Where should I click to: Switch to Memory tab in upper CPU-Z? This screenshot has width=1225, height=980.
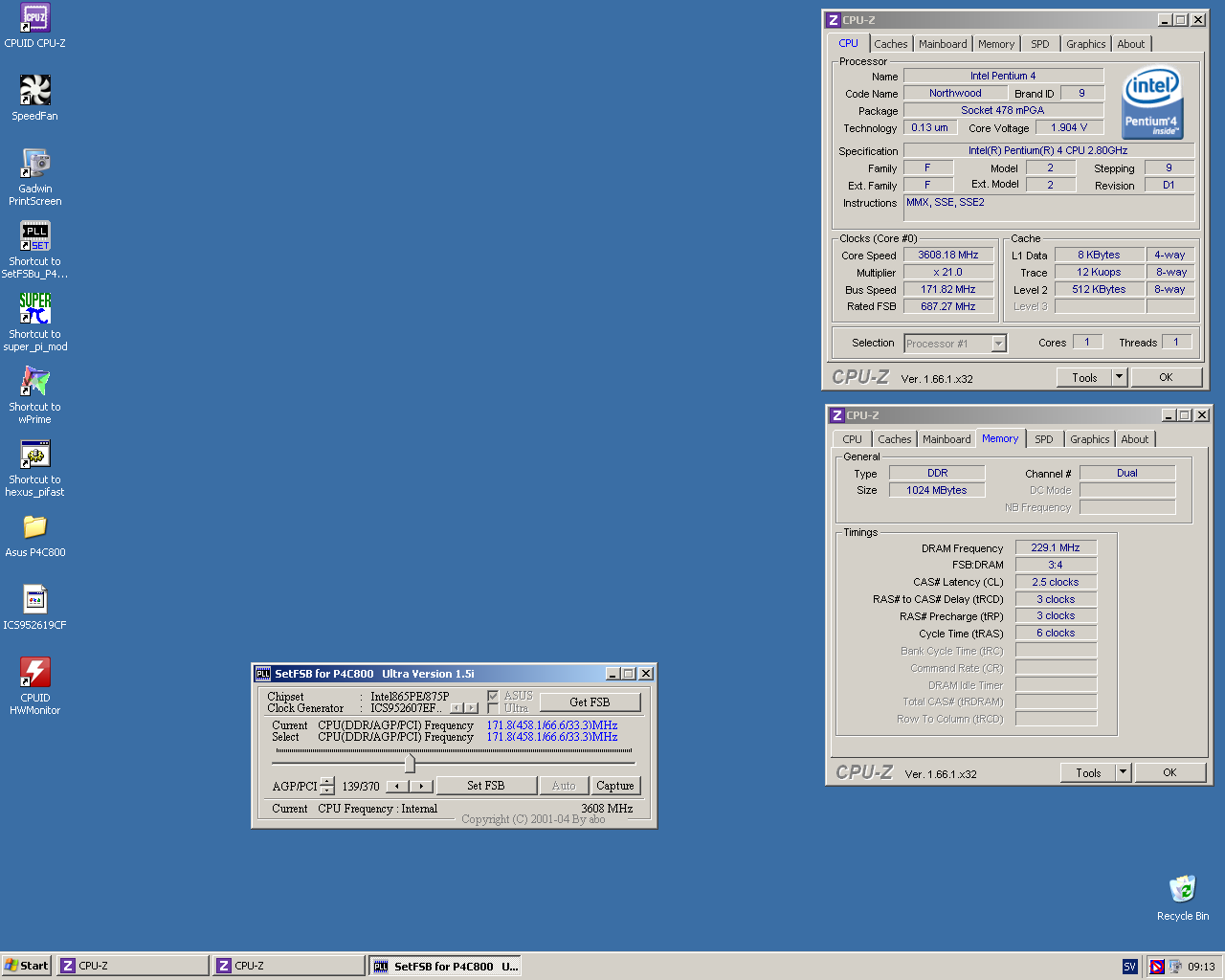[996, 44]
